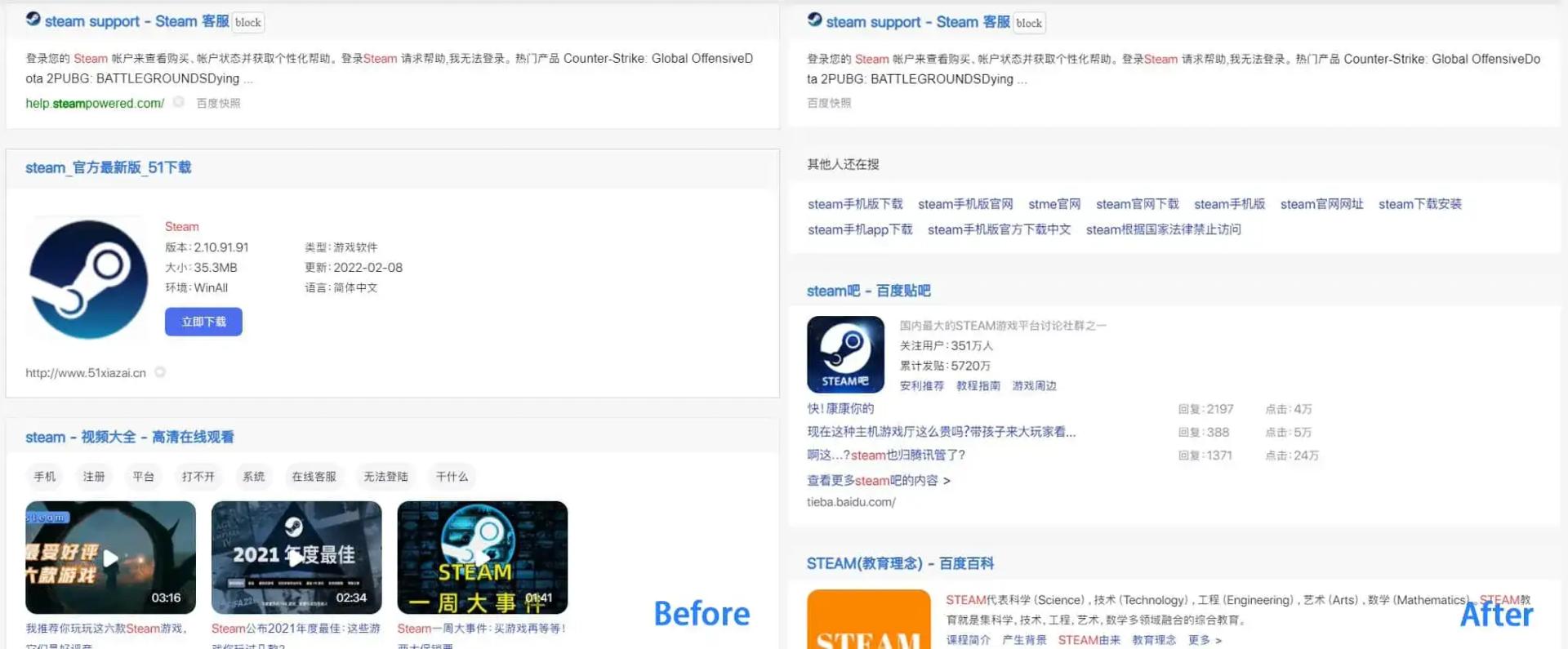Select the 平台 video filter tag
1568x649 pixels.
tap(144, 476)
